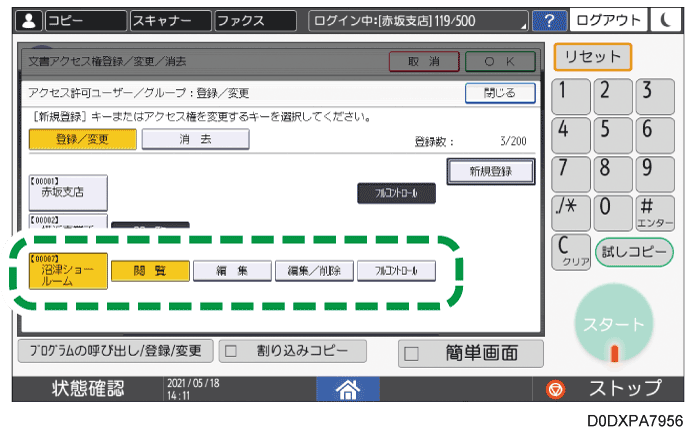The image size is (687, 431).
Task: Open the help question mark icon
Action: [x=549, y=21]
